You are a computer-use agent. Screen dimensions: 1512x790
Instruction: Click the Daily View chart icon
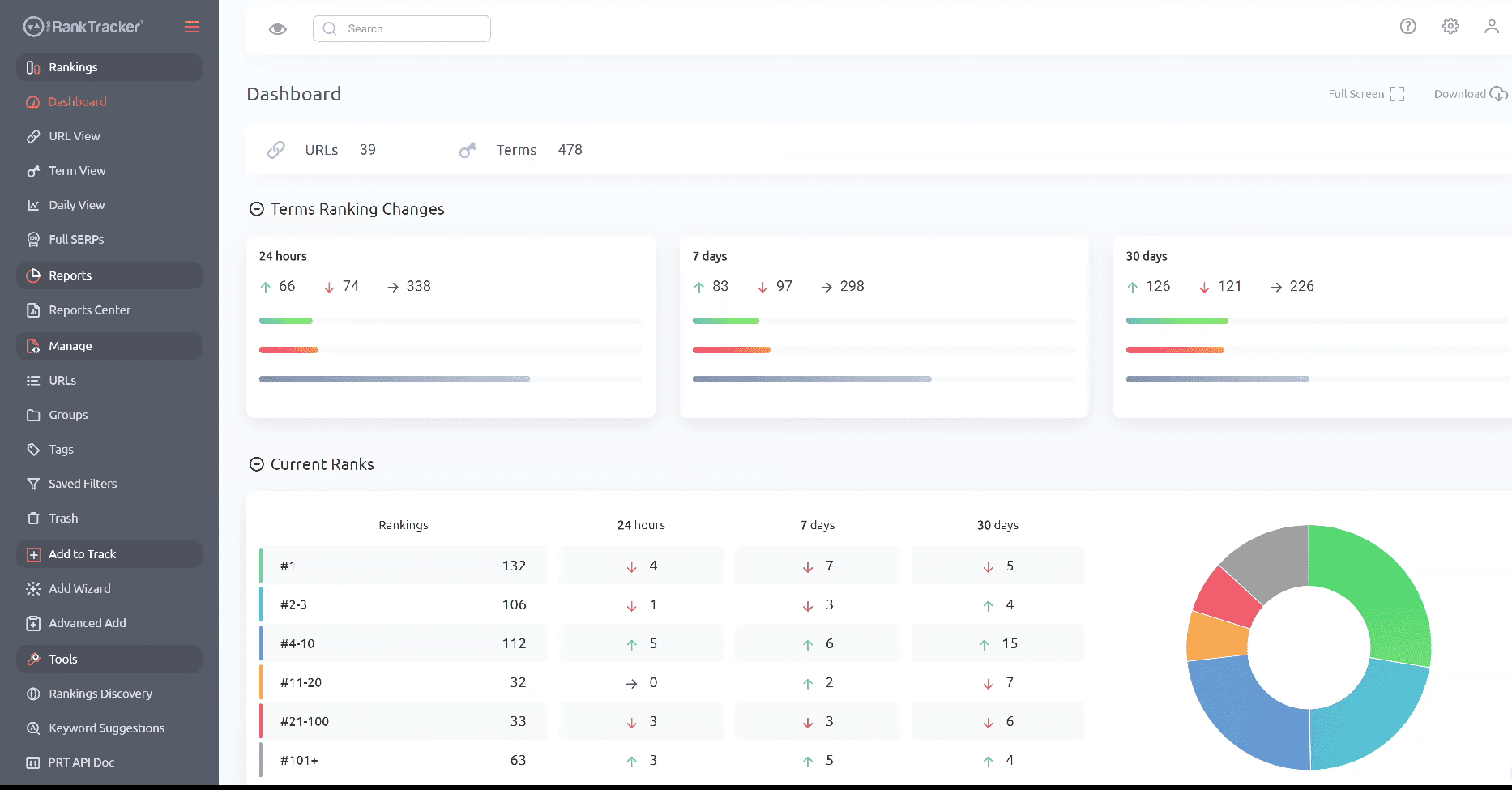coord(33,205)
